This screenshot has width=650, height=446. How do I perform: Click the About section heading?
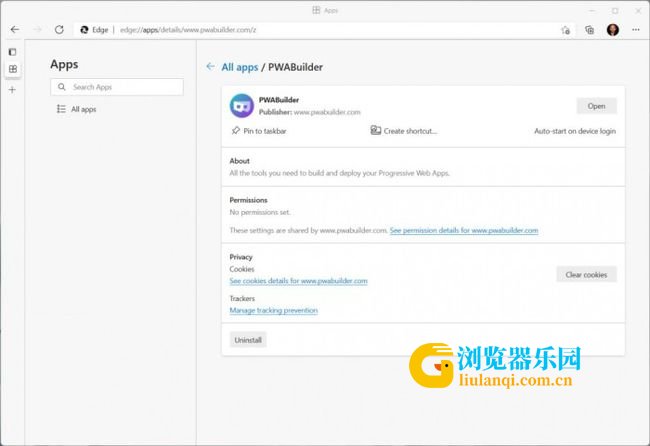pyautogui.click(x=240, y=161)
